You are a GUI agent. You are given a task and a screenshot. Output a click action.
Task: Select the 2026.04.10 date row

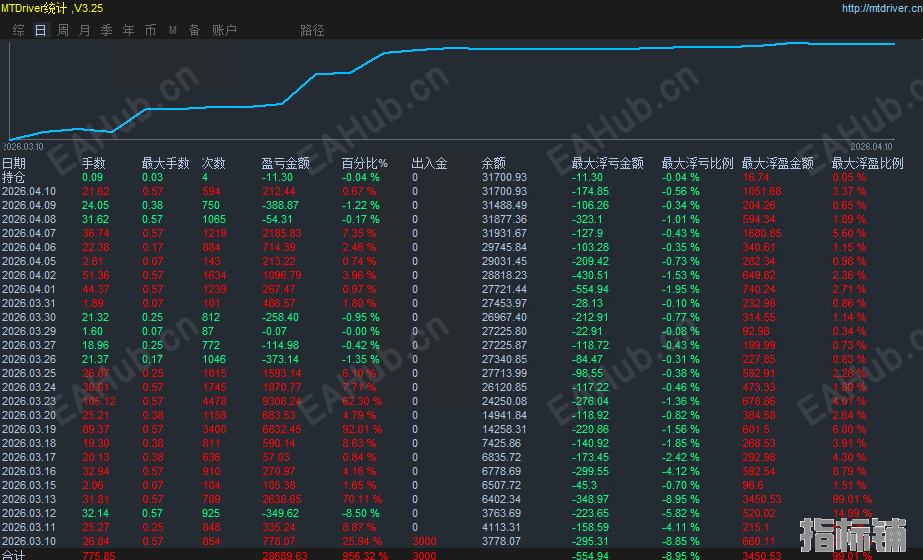click(29, 191)
